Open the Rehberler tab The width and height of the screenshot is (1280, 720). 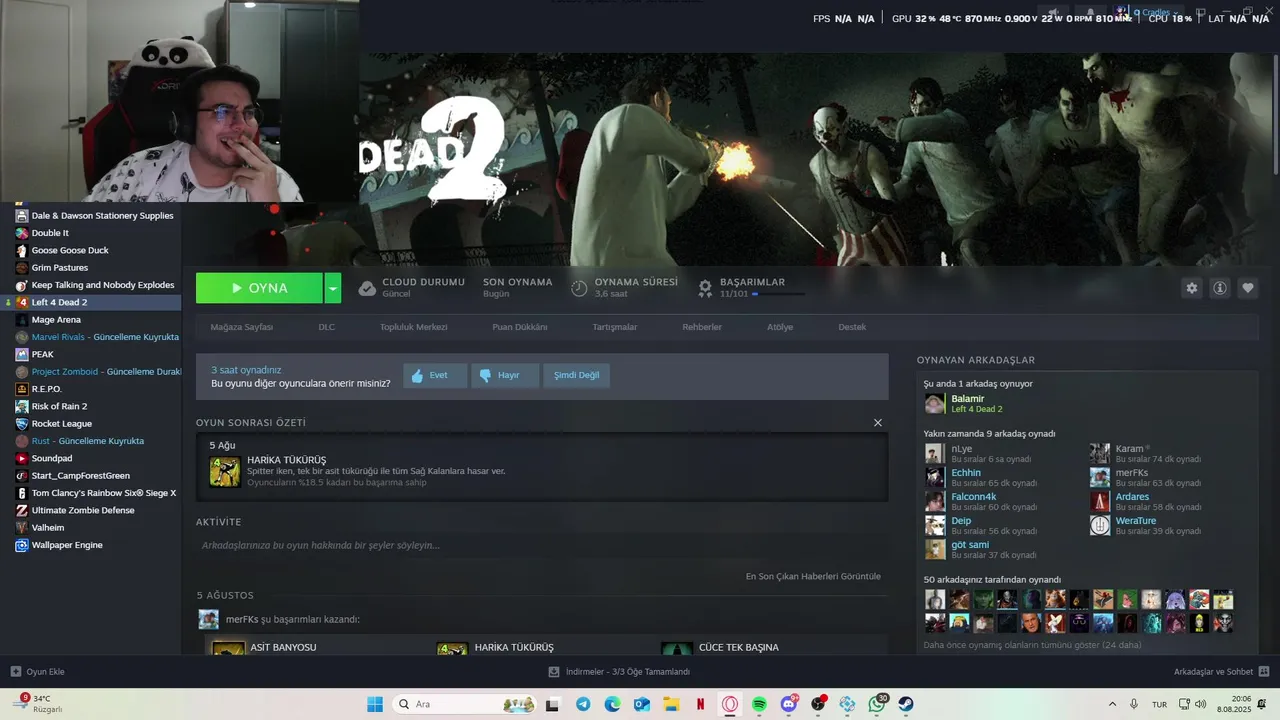[702, 327]
